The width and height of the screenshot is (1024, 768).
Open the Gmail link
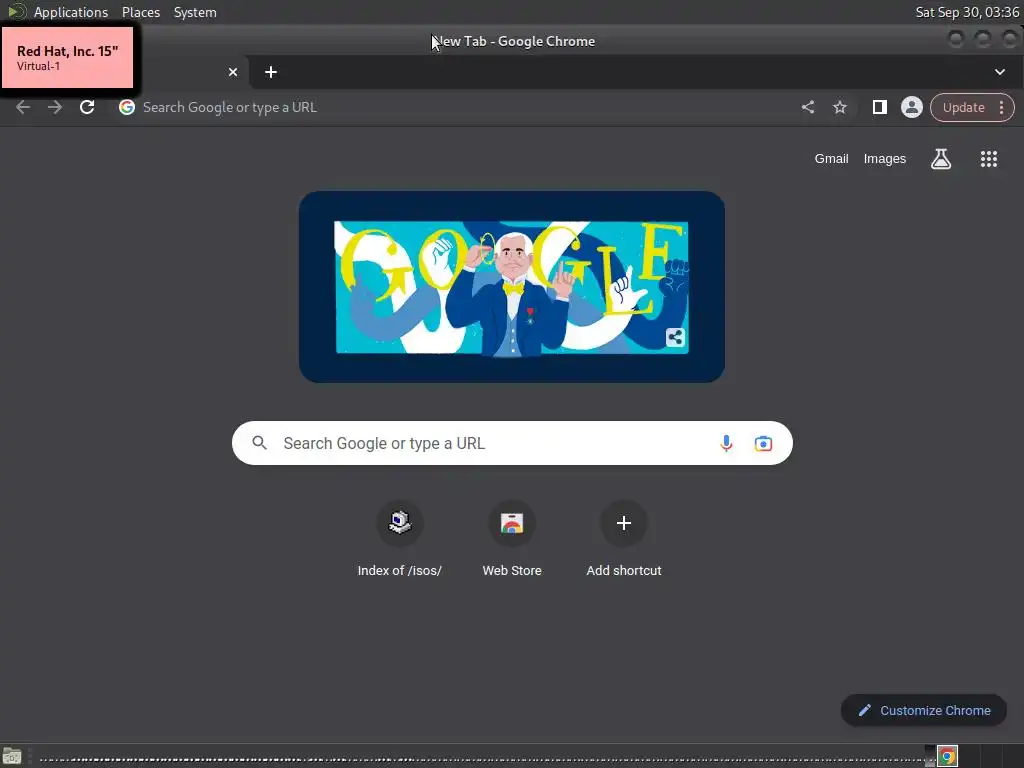click(x=831, y=159)
